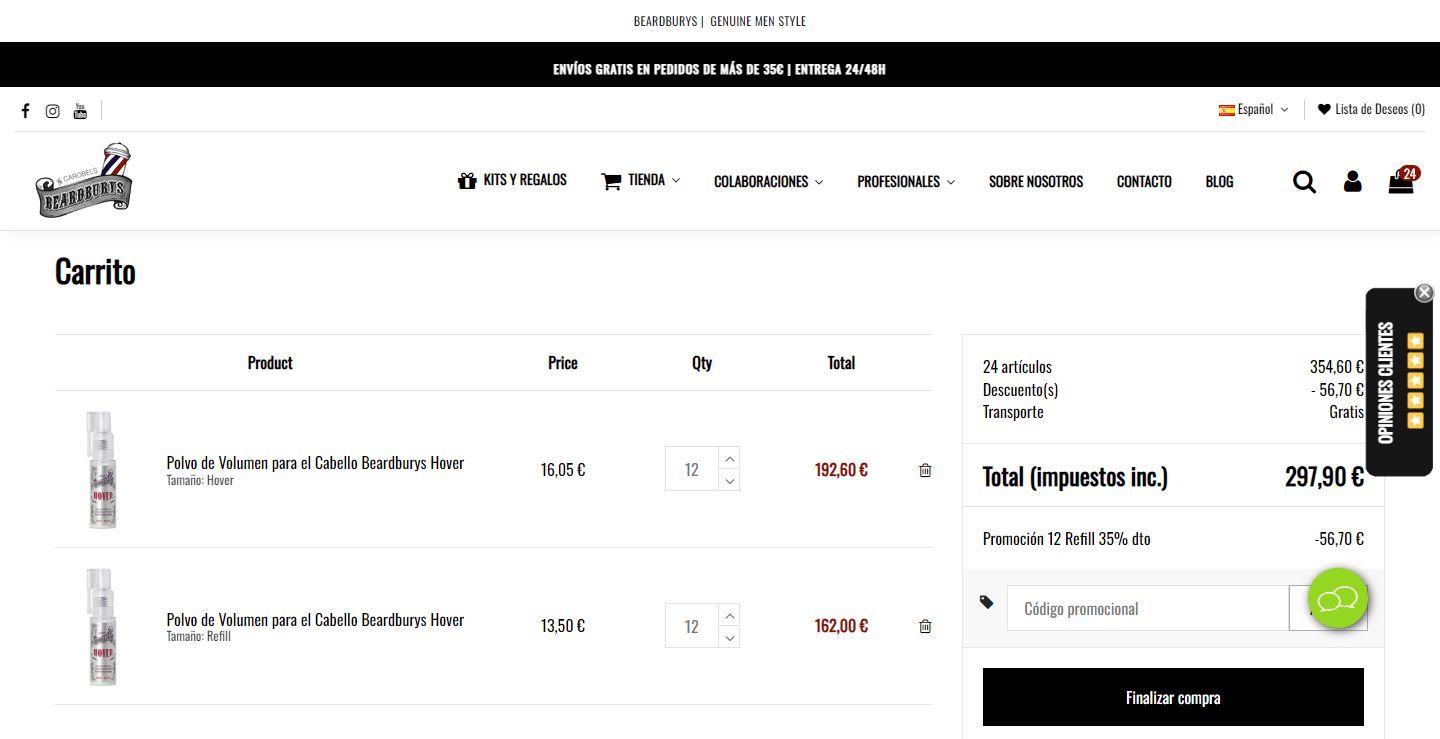Close the Opiniones Clientes widget
Image resolution: width=1440 pixels, height=739 pixels.
(1424, 293)
